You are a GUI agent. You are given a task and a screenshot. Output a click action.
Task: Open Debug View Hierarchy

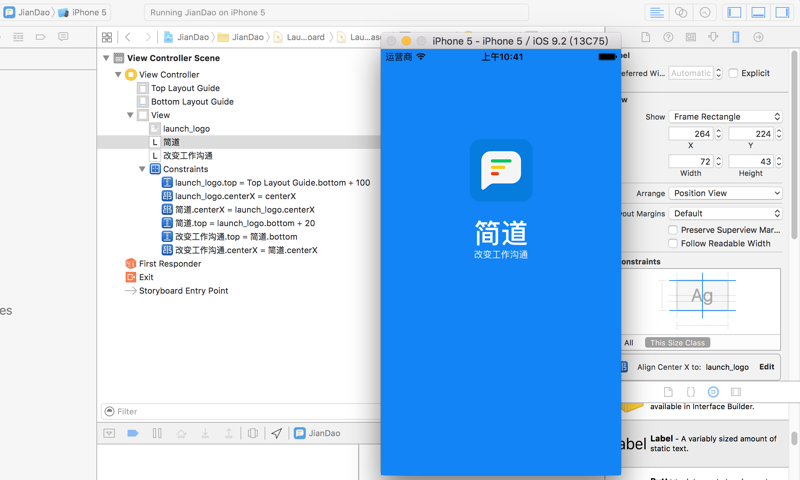point(253,433)
